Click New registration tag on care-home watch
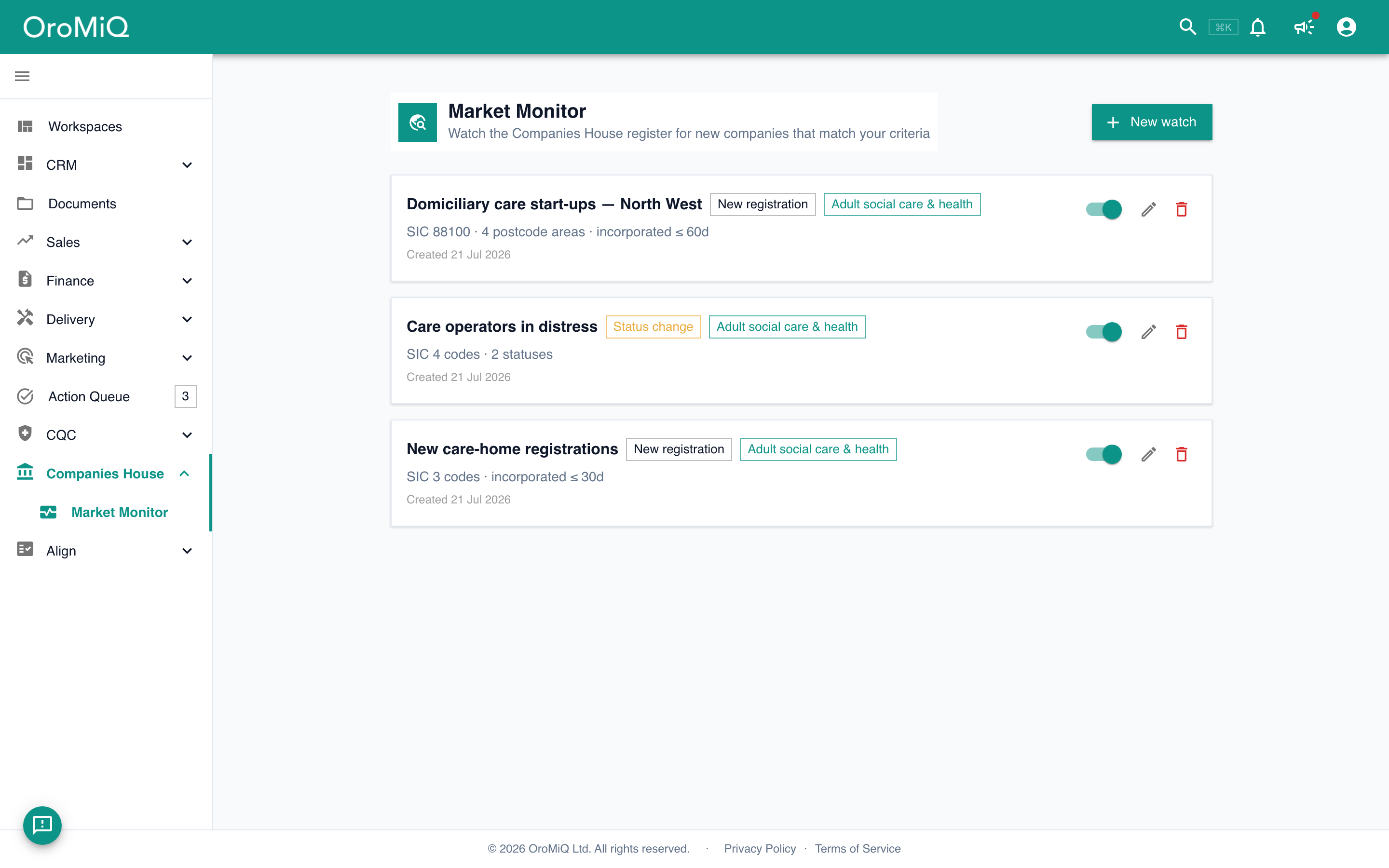Image resolution: width=1389 pixels, height=868 pixels. coord(679,449)
